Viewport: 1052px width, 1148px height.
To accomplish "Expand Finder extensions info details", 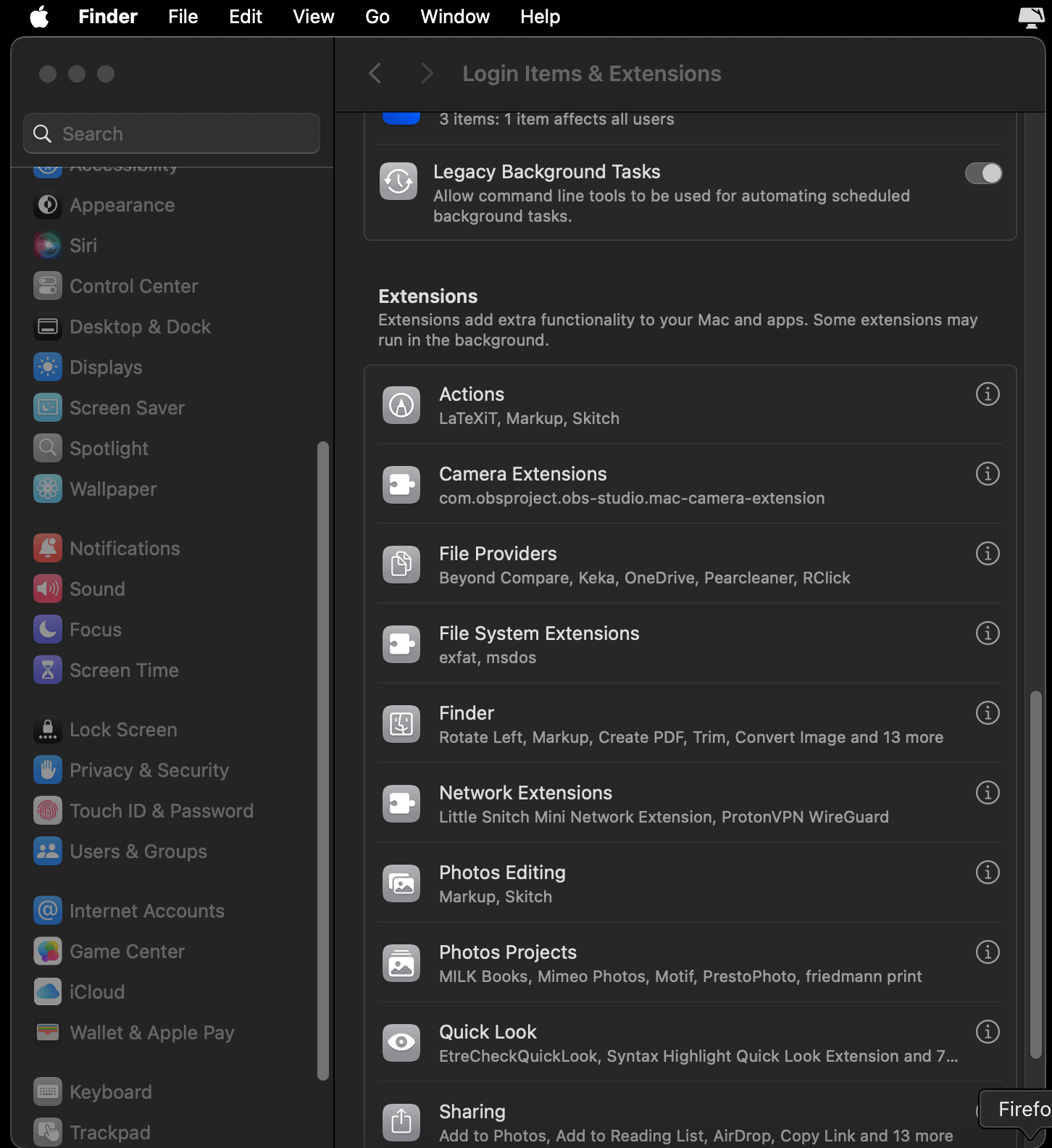I will point(987,713).
